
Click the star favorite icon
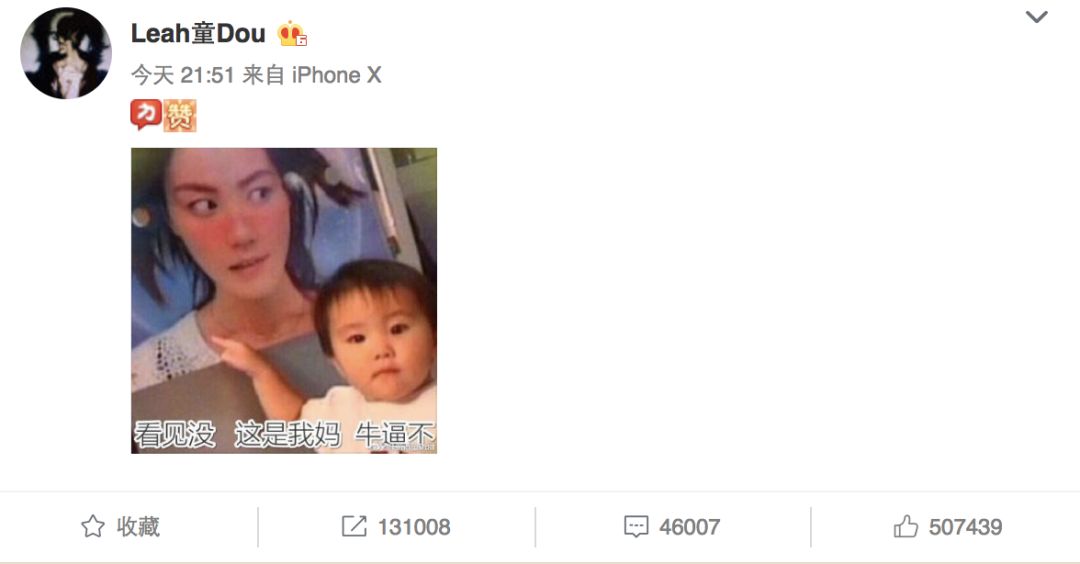(x=93, y=527)
